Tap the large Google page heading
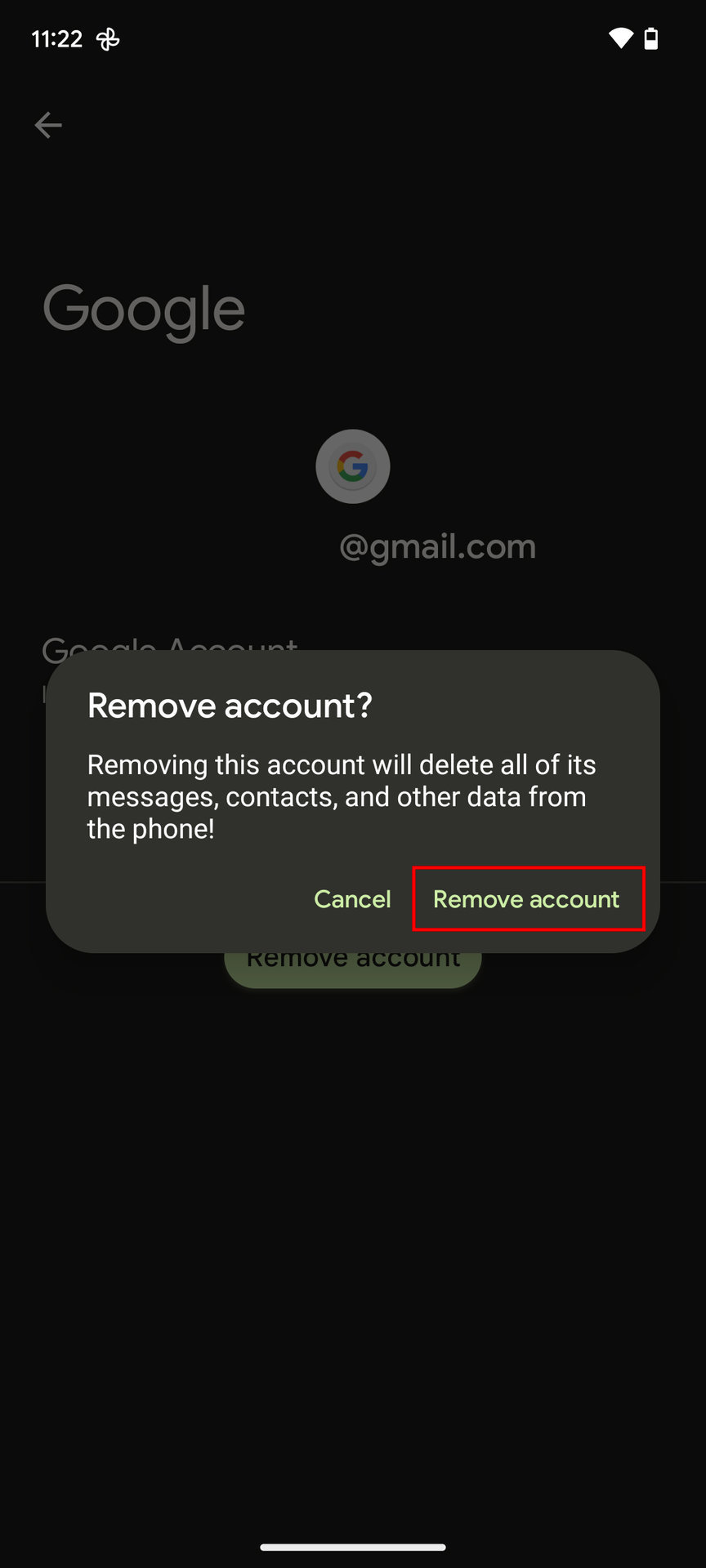The width and height of the screenshot is (706, 1568). (144, 310)
